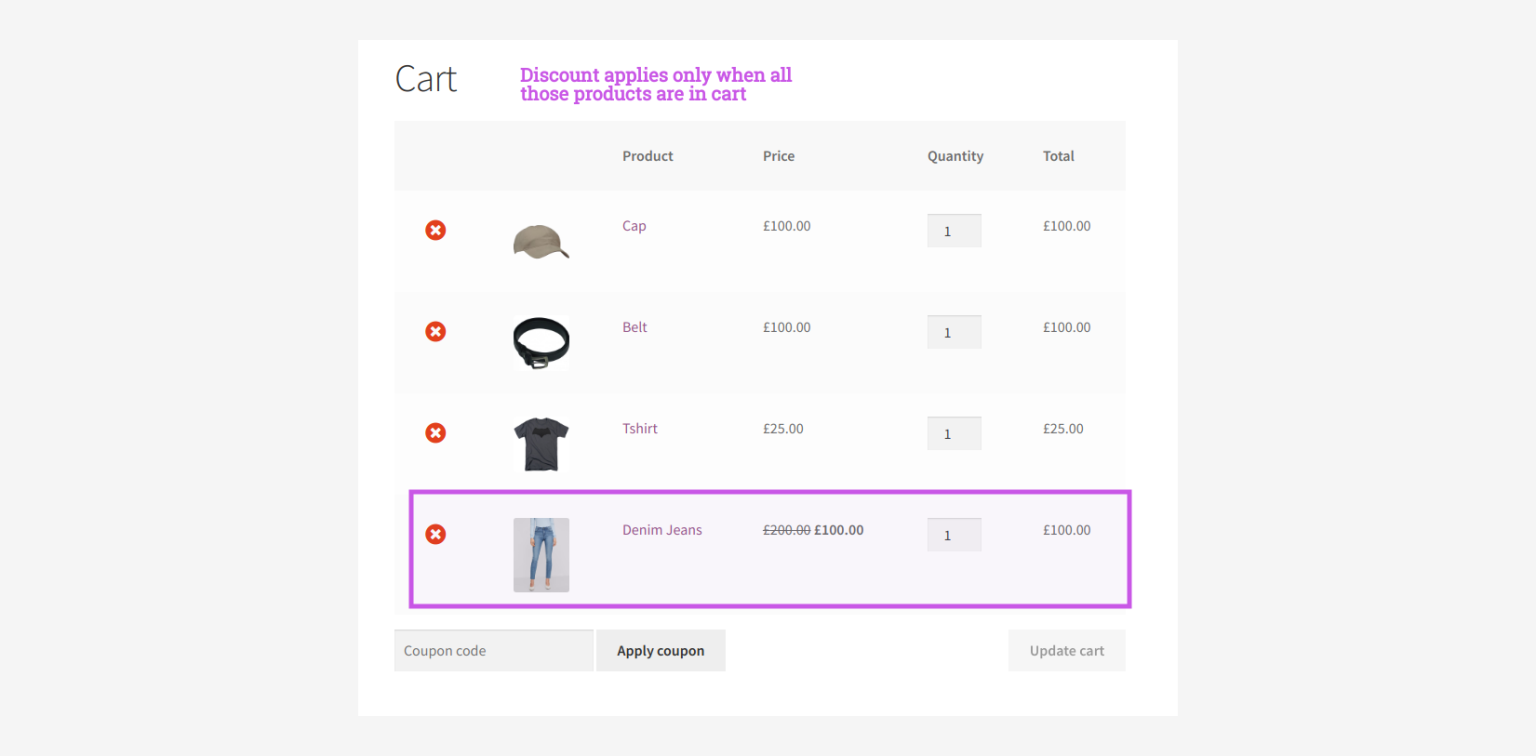
Task: Click the Update cart button
Action: [1066, 650]
